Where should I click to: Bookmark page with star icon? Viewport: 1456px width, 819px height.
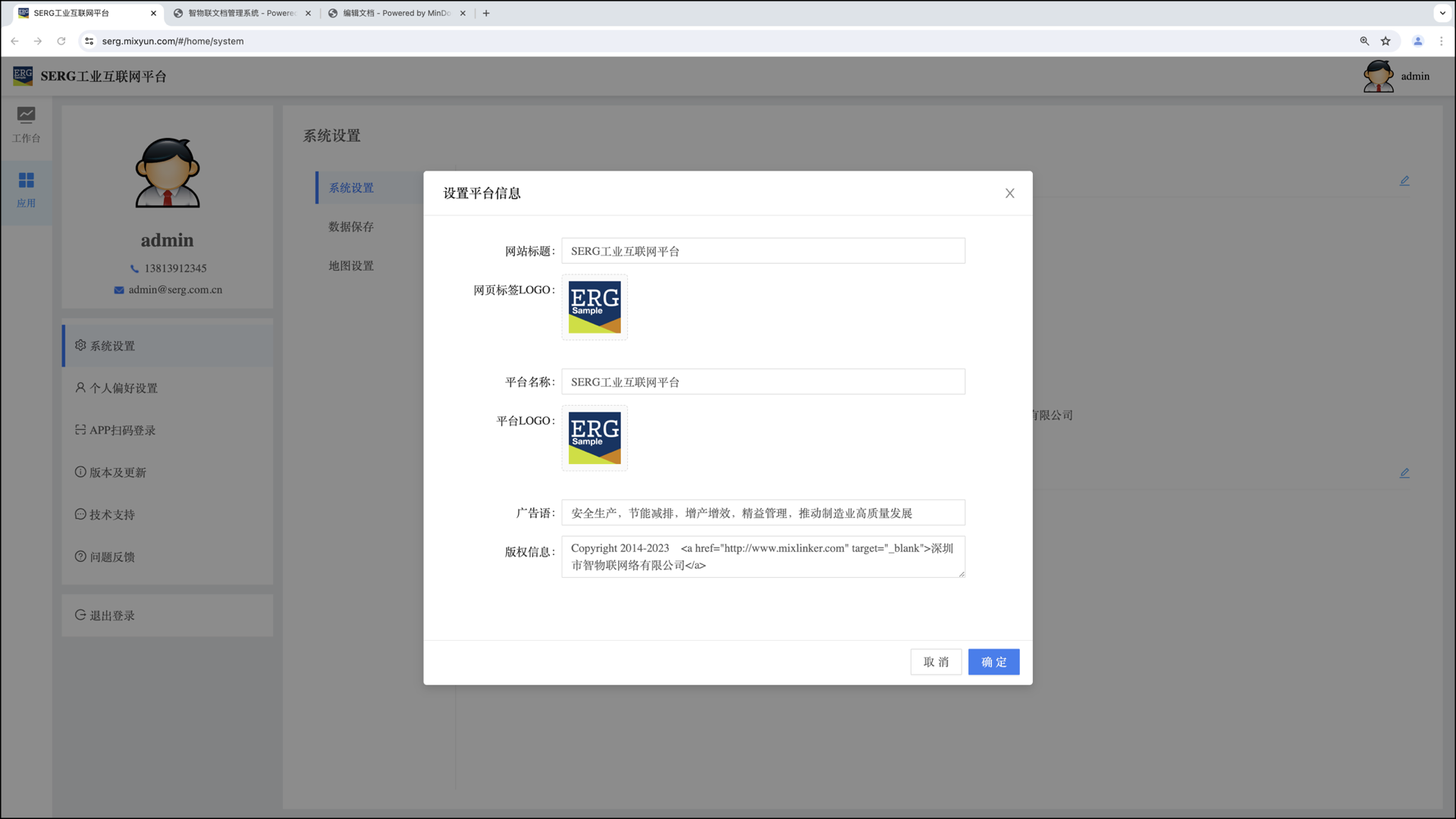coord(1385,41)
